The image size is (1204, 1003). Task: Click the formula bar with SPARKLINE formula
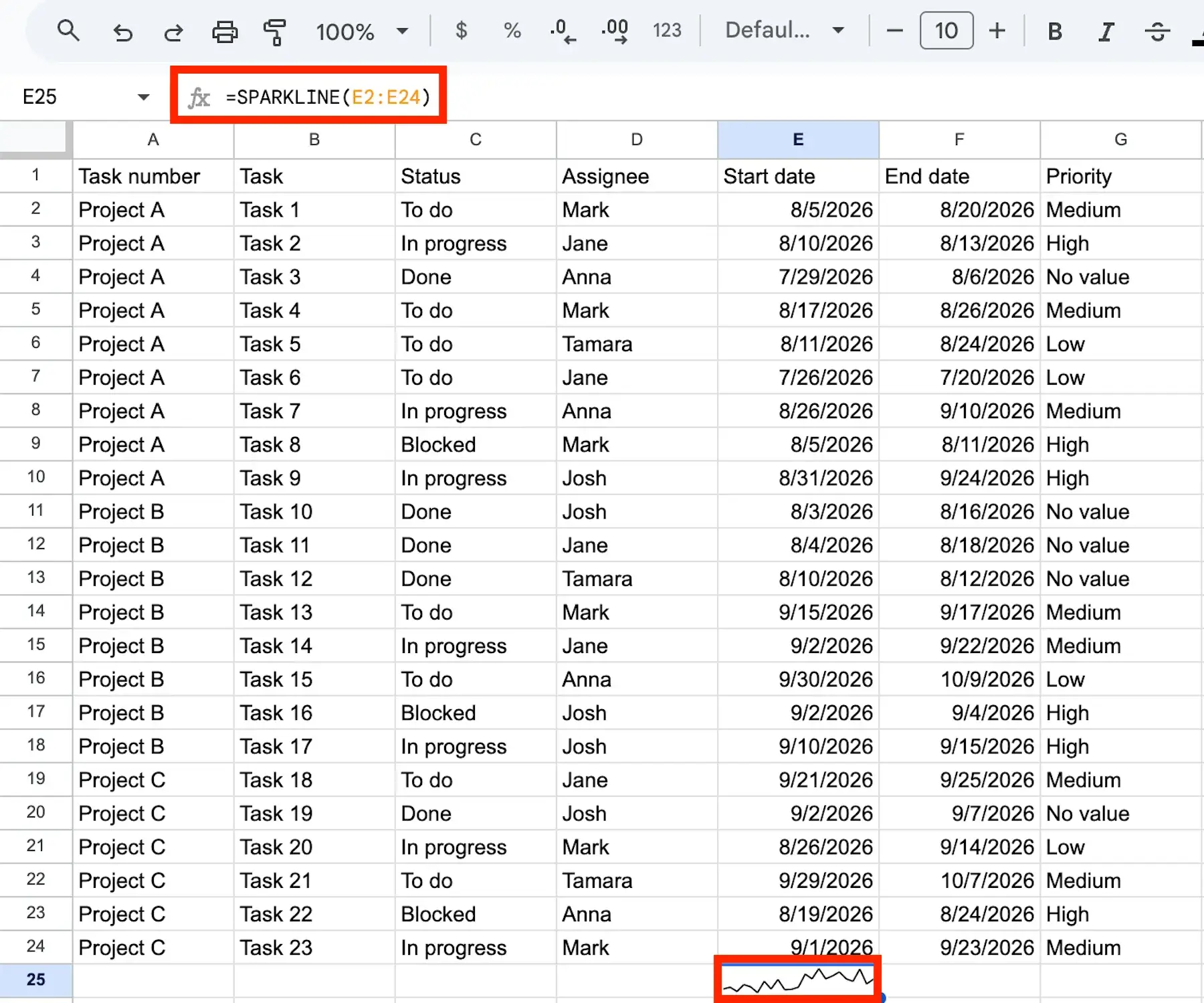coord(328,98)
